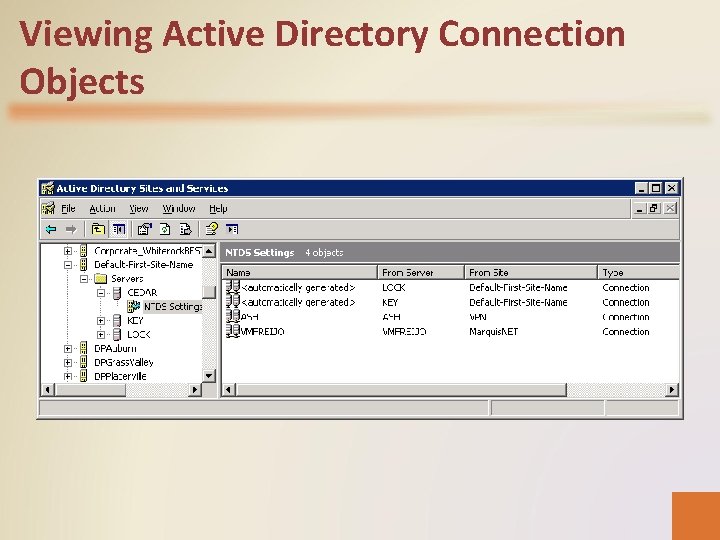This screenshot has height=540, width=720.
Task: Sort by the From Server column header
Action: click(421, 272)
